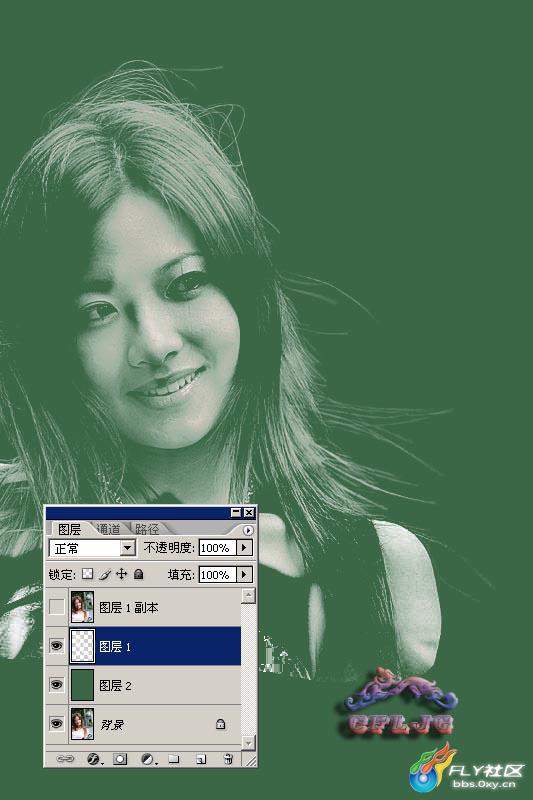Open the 不透明度 opacity slider arrow

(244, 547)
